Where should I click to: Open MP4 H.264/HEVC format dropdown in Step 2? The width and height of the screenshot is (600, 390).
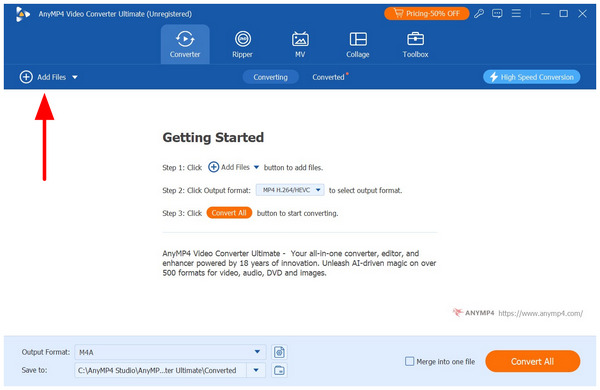[x=290, y=190]
